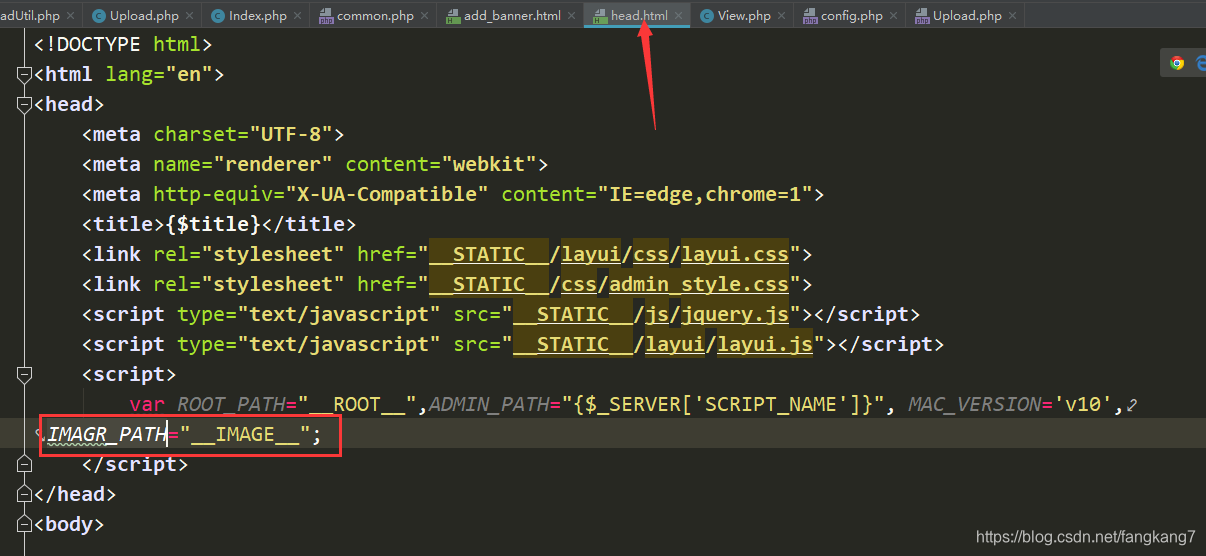
Task: Click the layui folder in layui.css path
Action: (x=591, y=254)
